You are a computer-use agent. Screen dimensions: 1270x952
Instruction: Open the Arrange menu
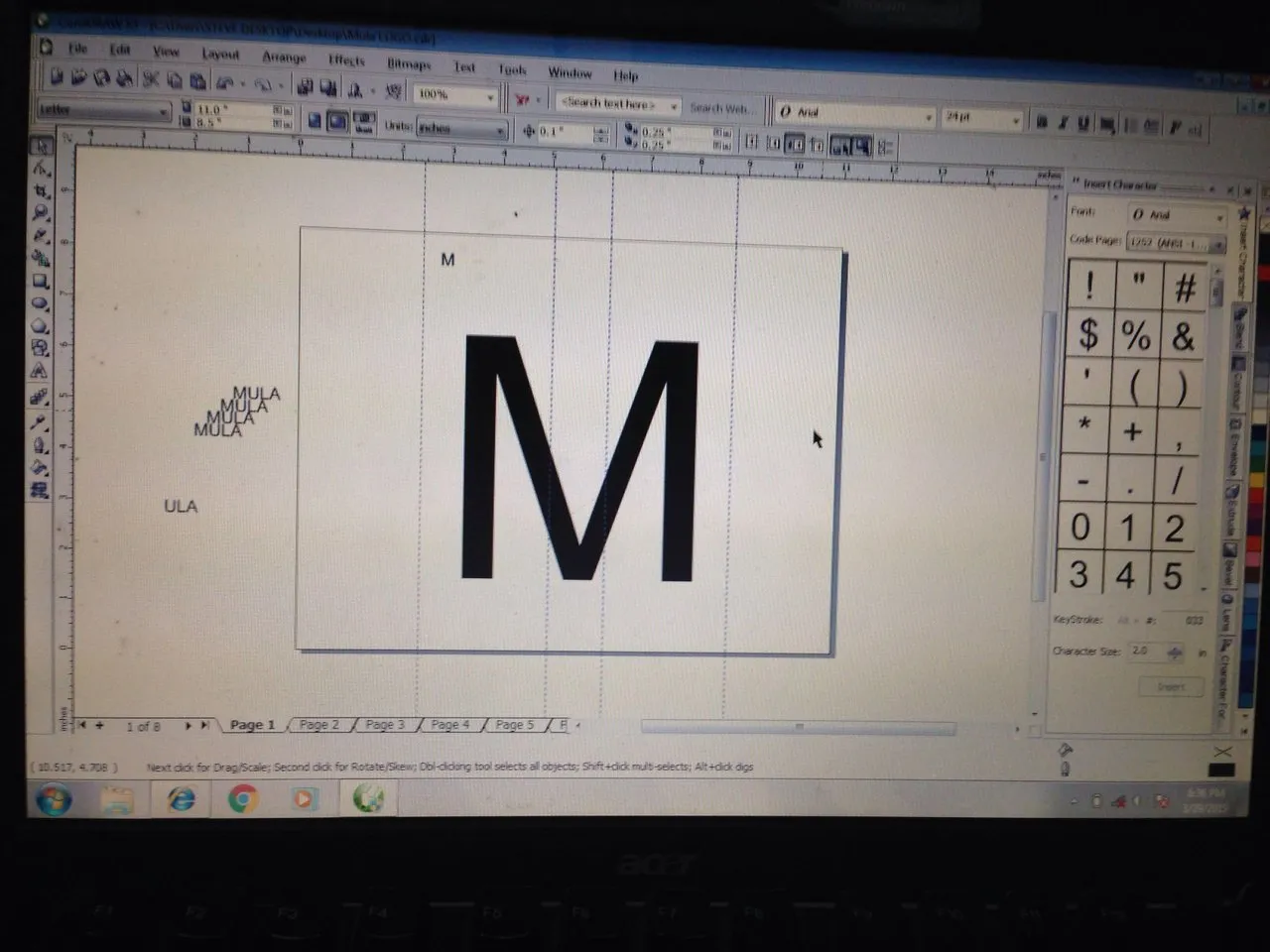coord(284,57)
